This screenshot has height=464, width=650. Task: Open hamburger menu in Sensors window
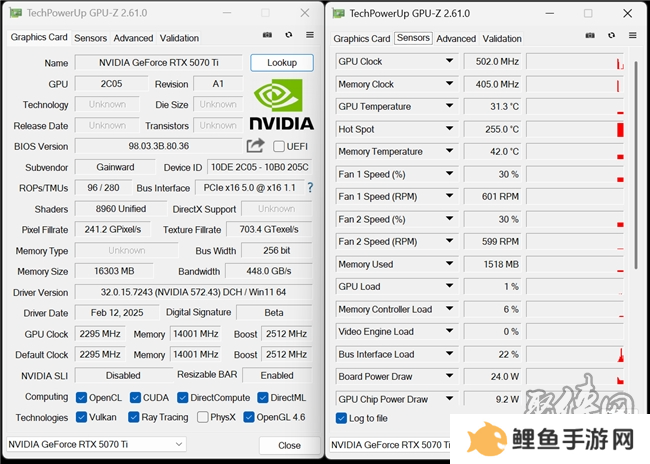click(633, 35)
